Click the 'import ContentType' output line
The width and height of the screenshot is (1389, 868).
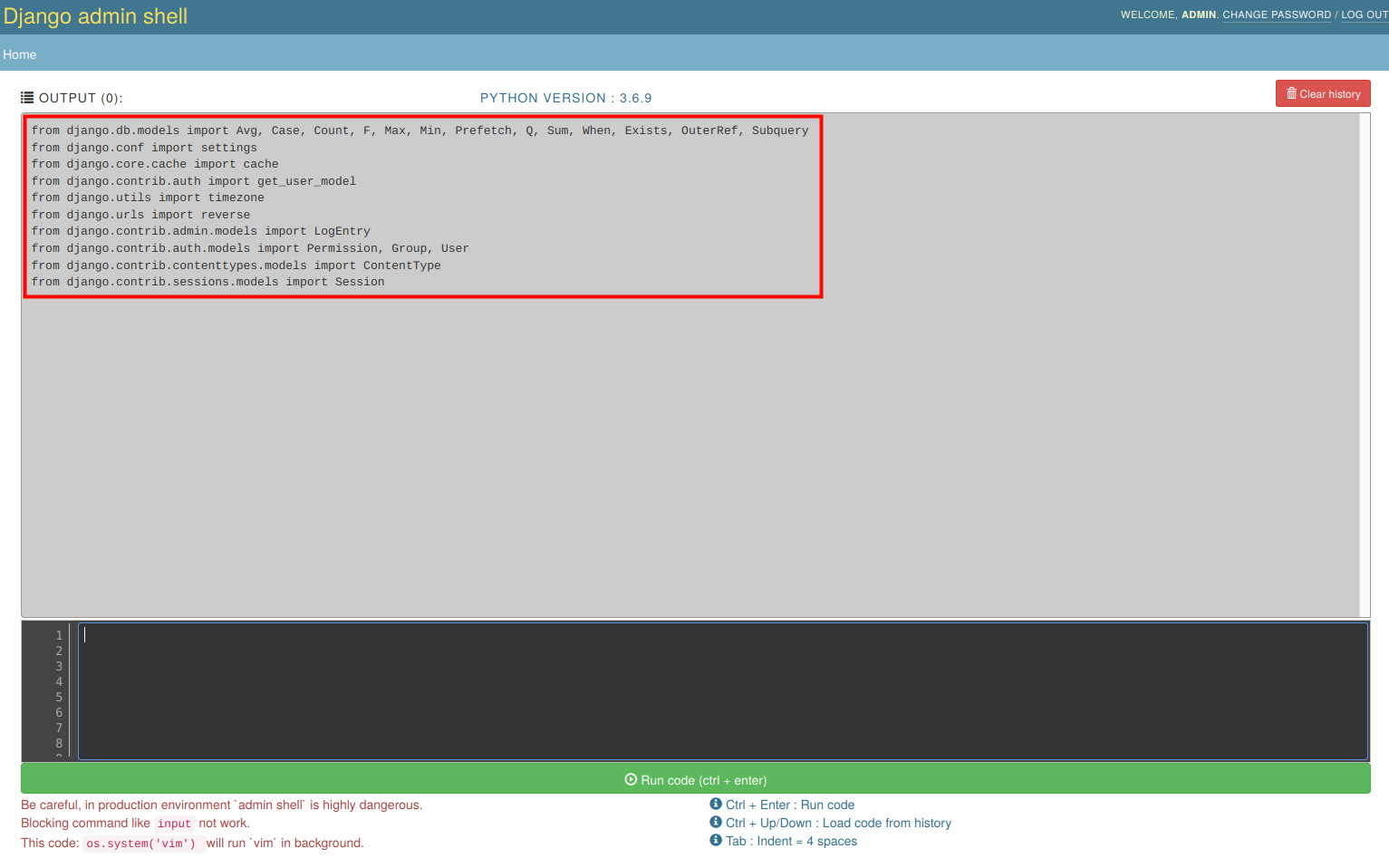pos(236,265)
